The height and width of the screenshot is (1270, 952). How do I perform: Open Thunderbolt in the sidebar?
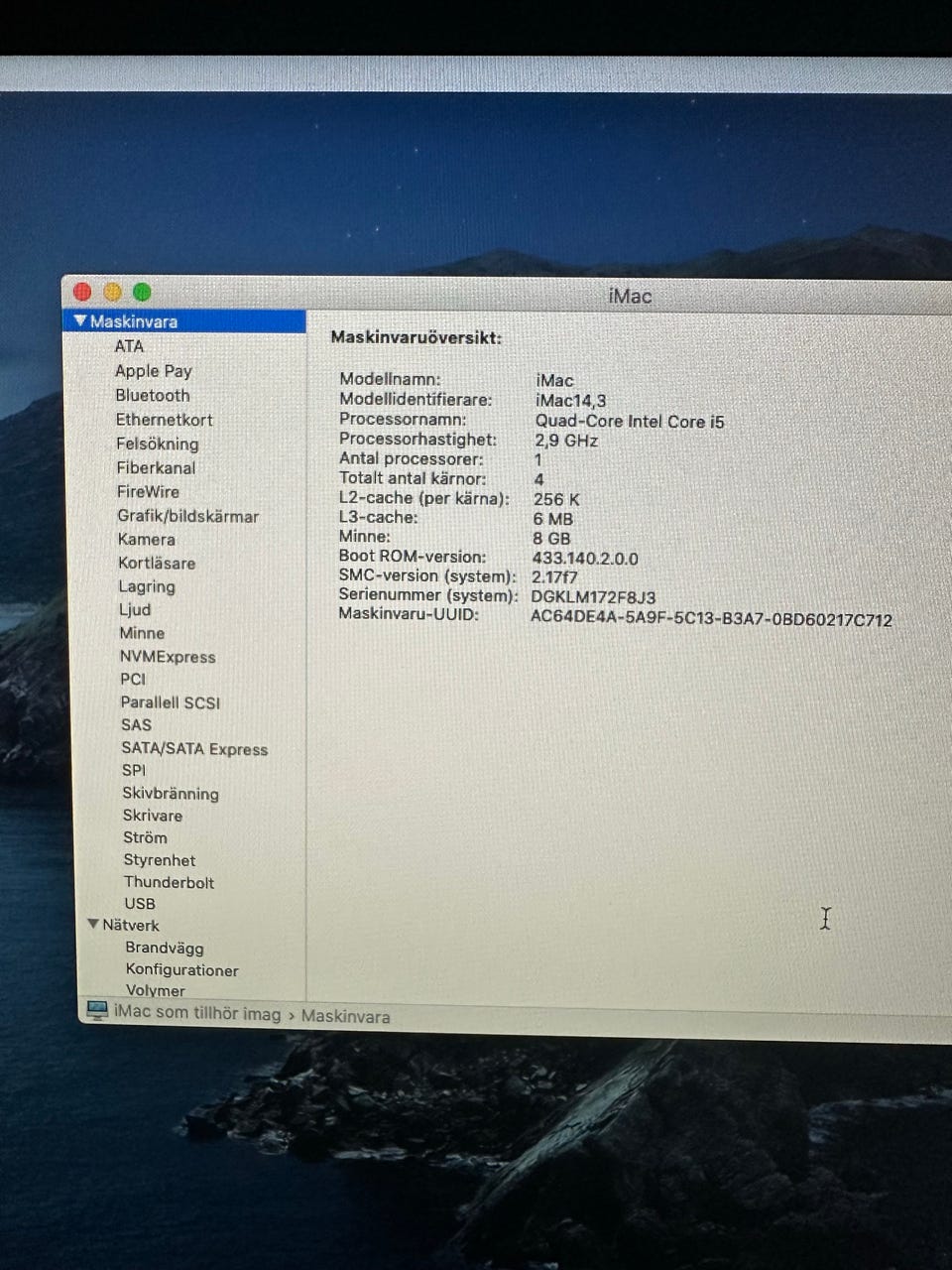169,882
